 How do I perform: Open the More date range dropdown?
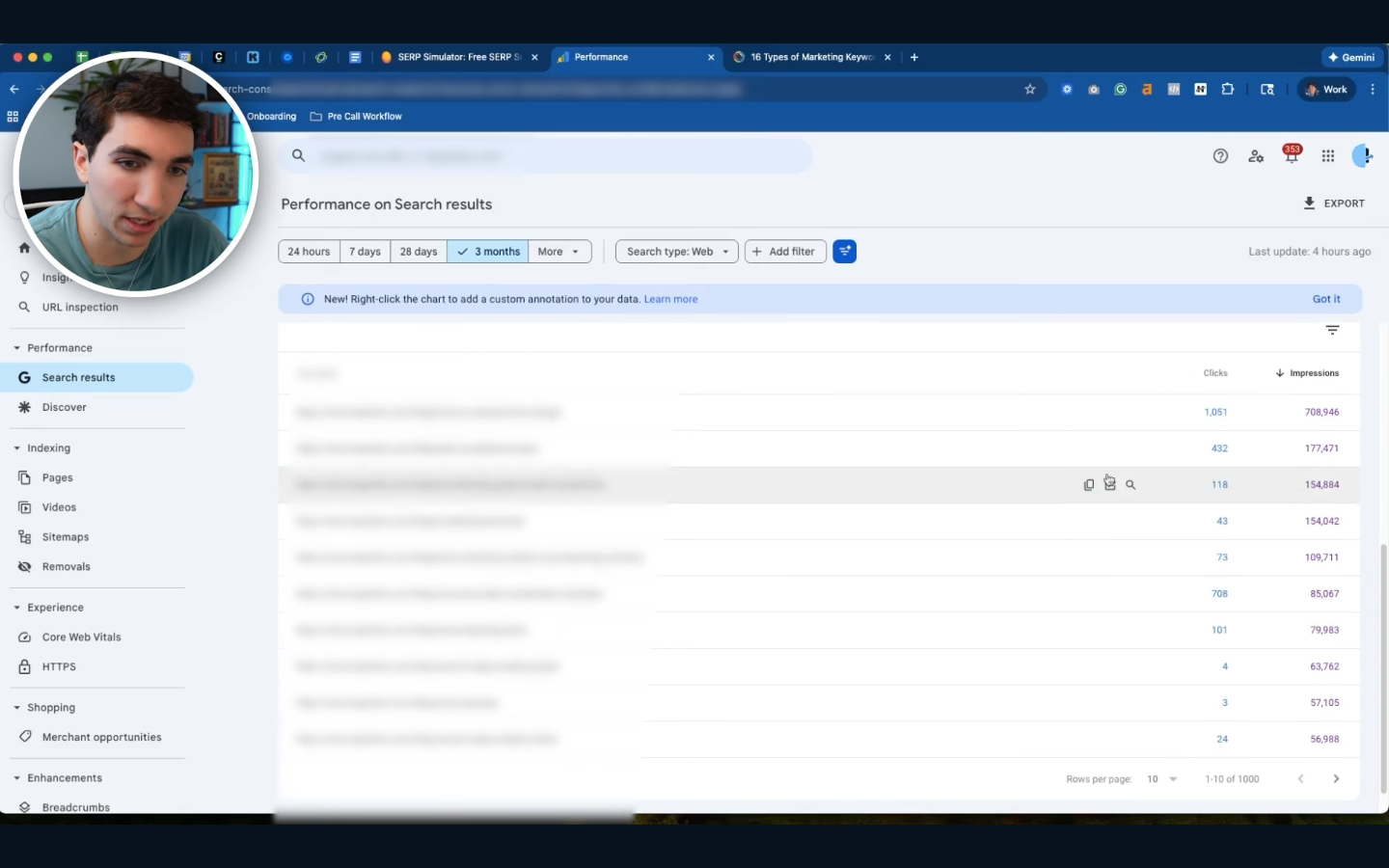click(559, 252)
